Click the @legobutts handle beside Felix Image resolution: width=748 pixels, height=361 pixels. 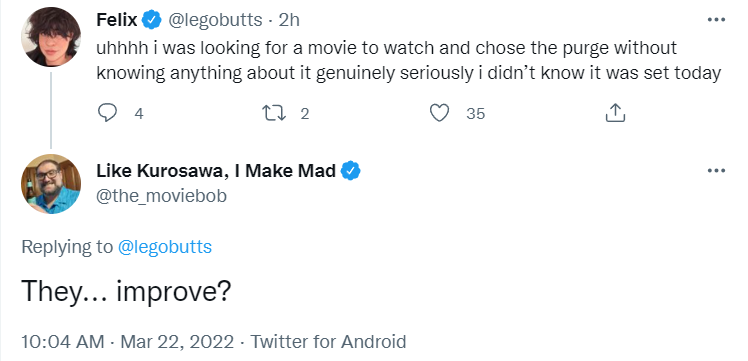213,20
